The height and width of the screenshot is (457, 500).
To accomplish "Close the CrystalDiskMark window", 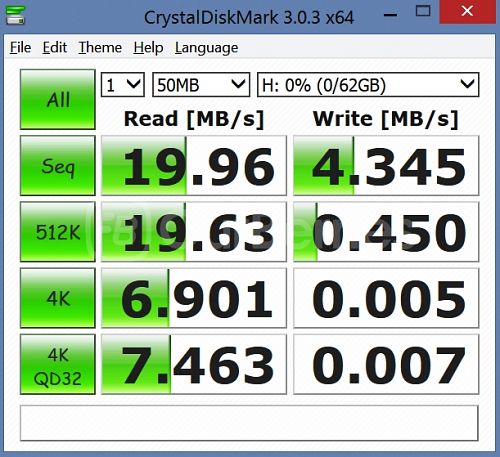I will [x=467, y=12].
